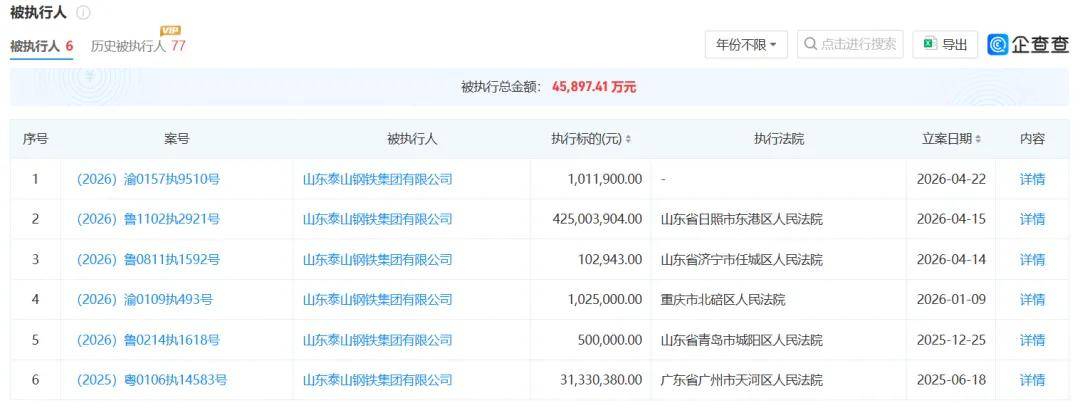
Task: Click the amount 102,943.00
Action: point(609,260)
